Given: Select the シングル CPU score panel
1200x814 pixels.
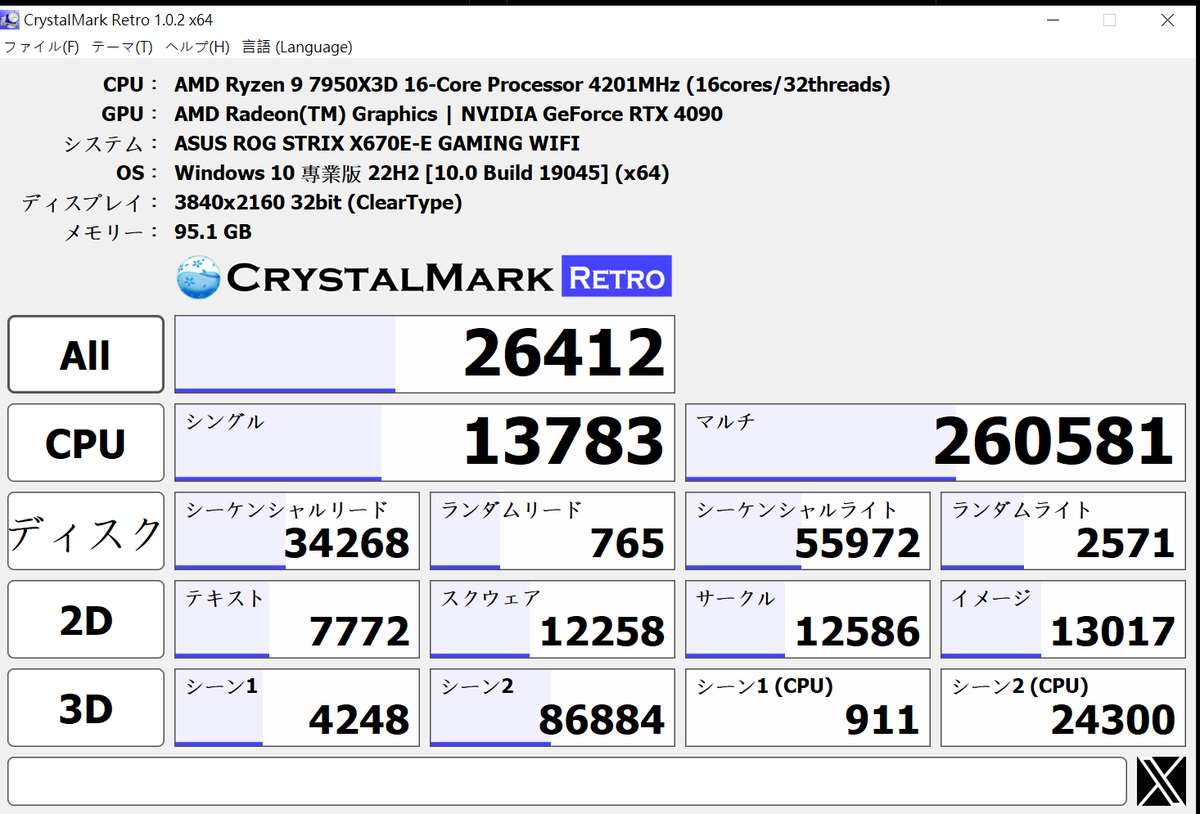Looking at the screenshot, I should (x=424, y=443).
